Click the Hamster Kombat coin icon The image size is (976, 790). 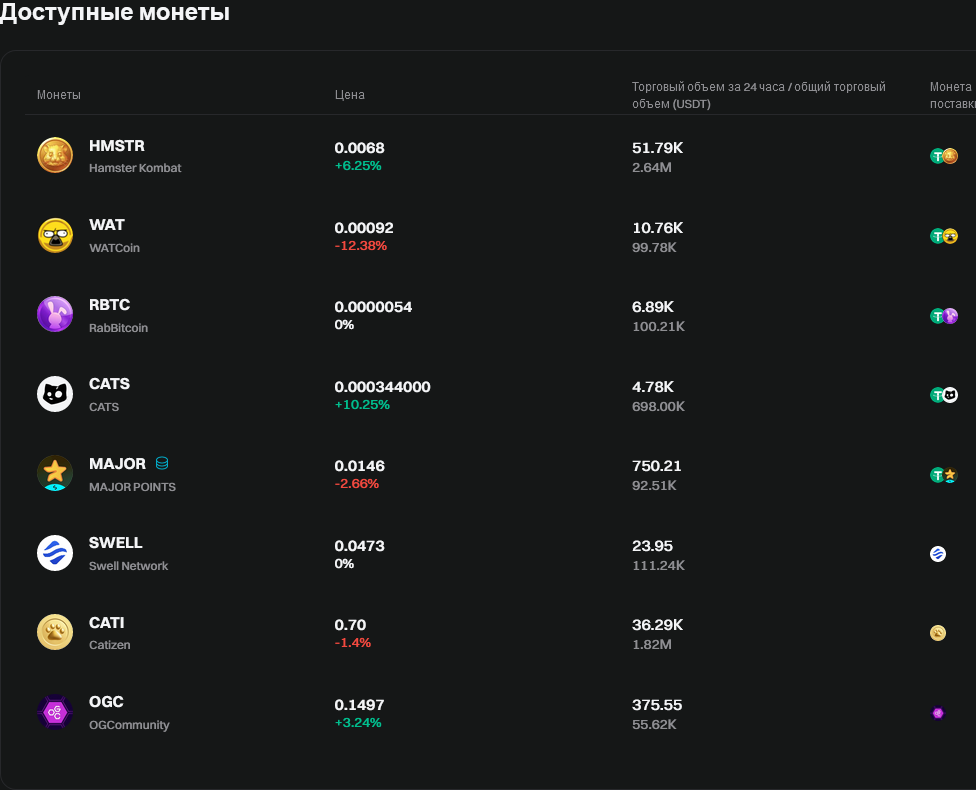(x=55, y=155)
